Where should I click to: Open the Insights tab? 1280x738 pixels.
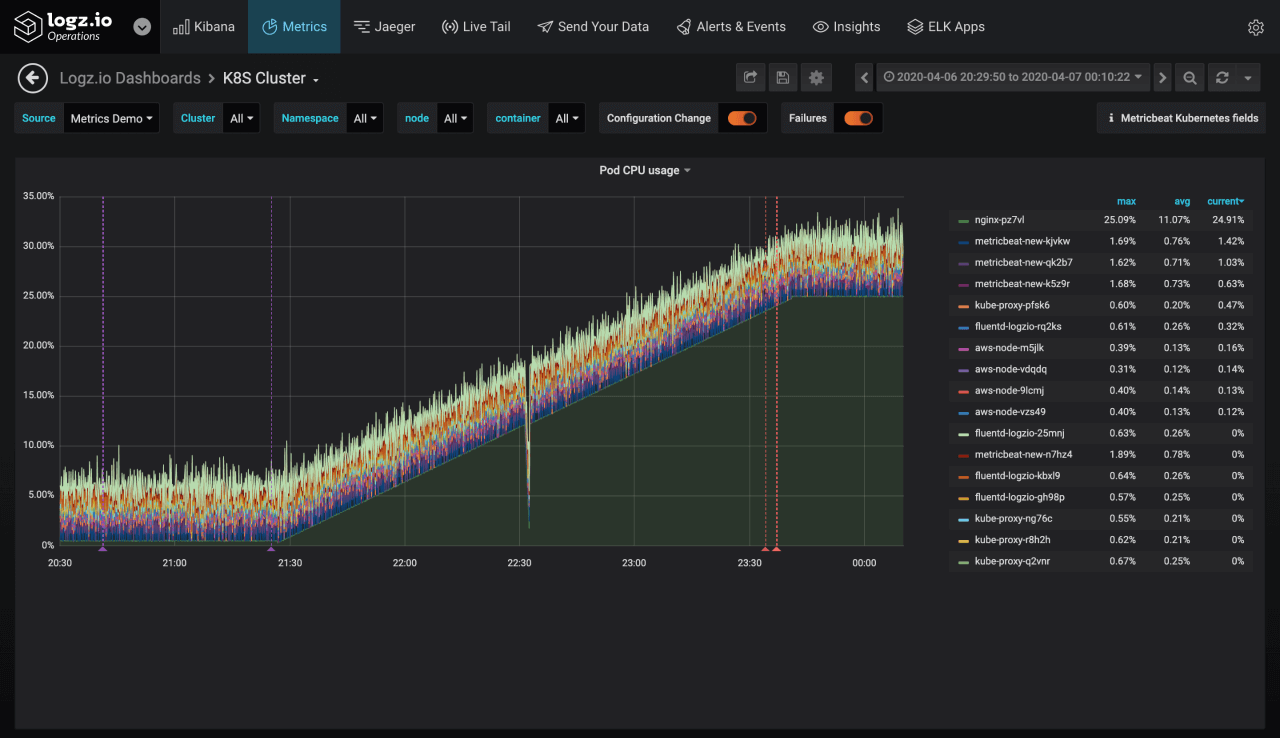click(846, 27)
